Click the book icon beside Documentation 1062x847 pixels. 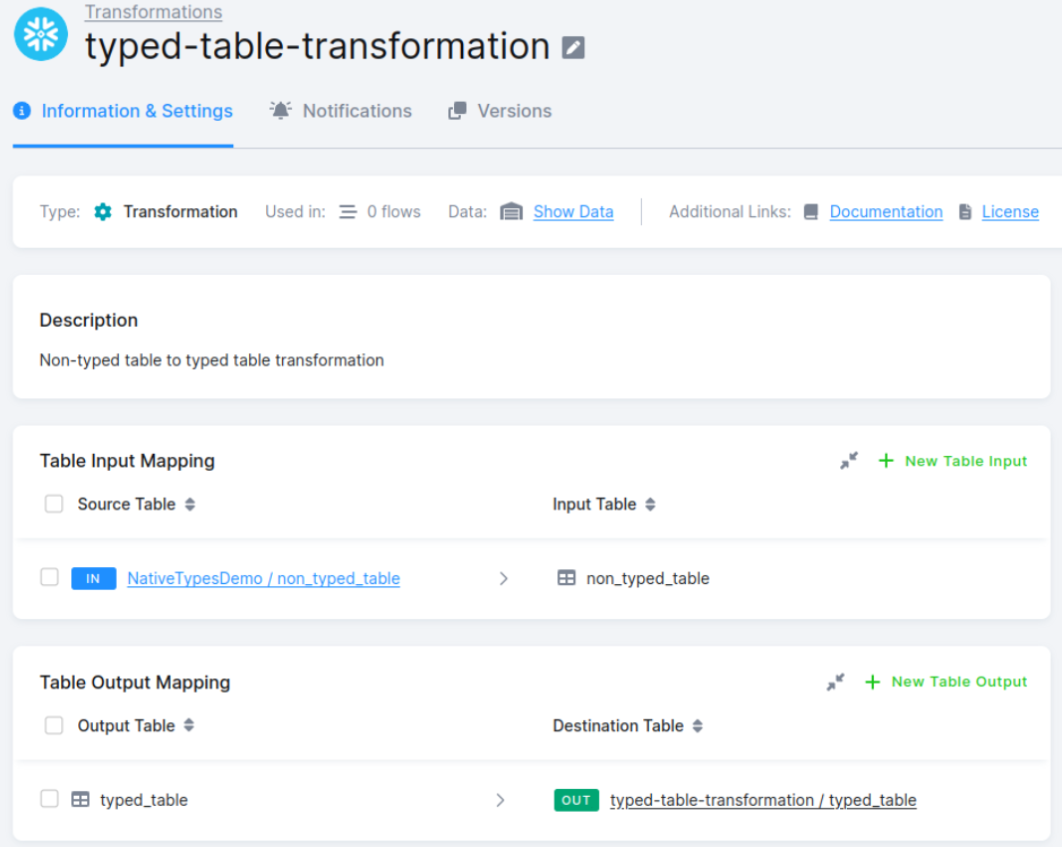click(x=811, y=212)
